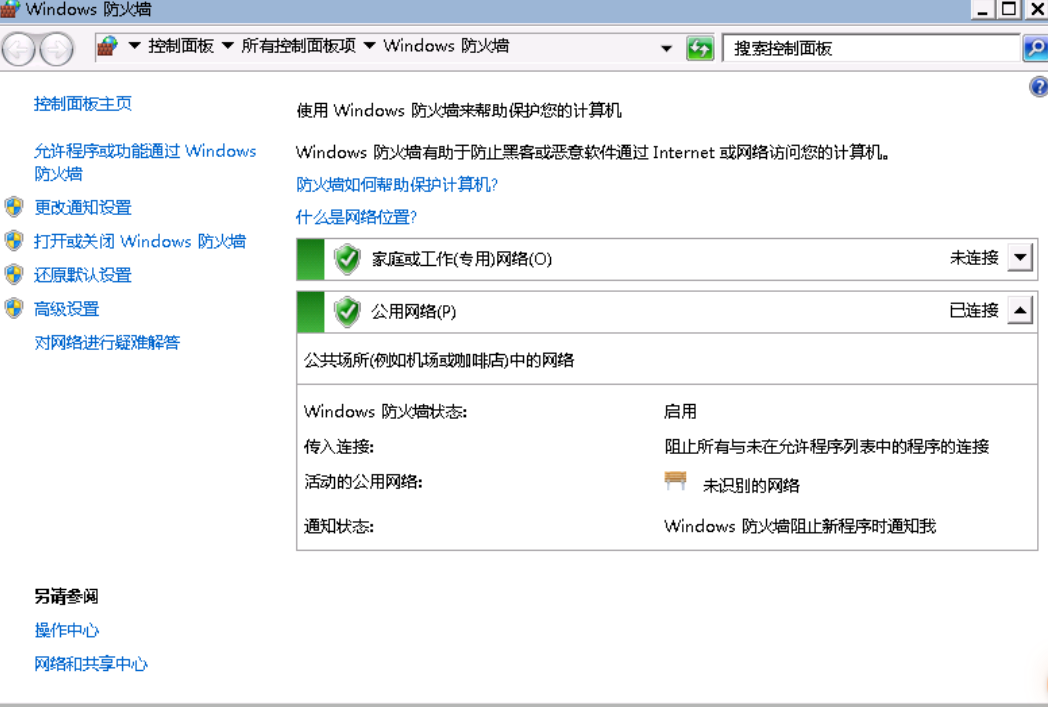Open dropdown arrow after 控制面板 breadcrumb

click(x=228, y=46)
